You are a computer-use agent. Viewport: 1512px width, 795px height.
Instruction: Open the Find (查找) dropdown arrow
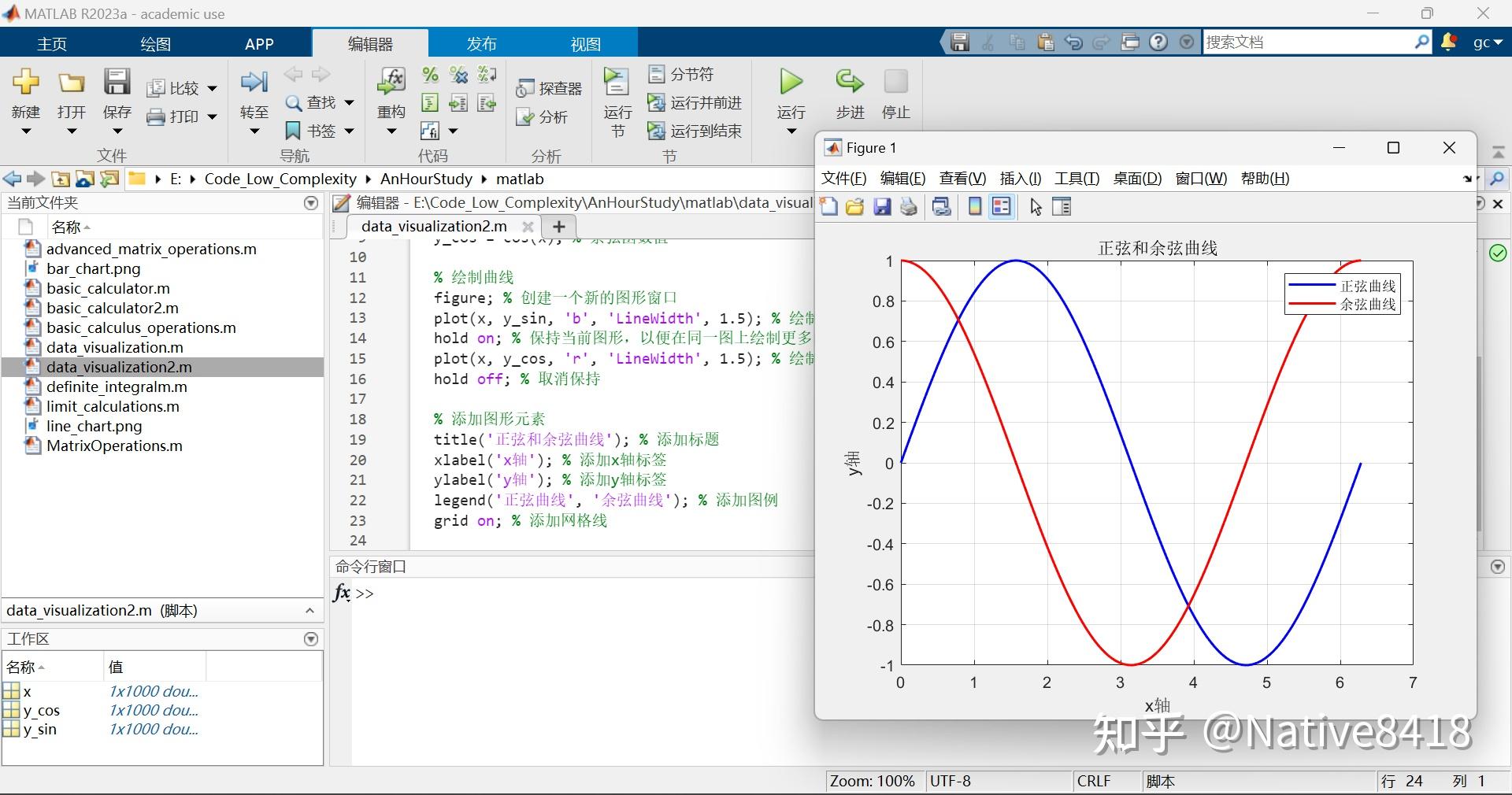349,103
